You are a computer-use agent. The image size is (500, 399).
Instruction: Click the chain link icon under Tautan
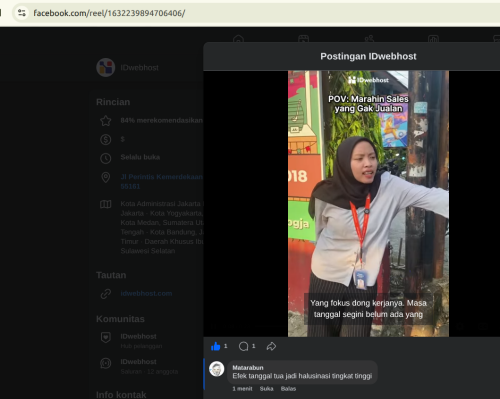(106, 294)
